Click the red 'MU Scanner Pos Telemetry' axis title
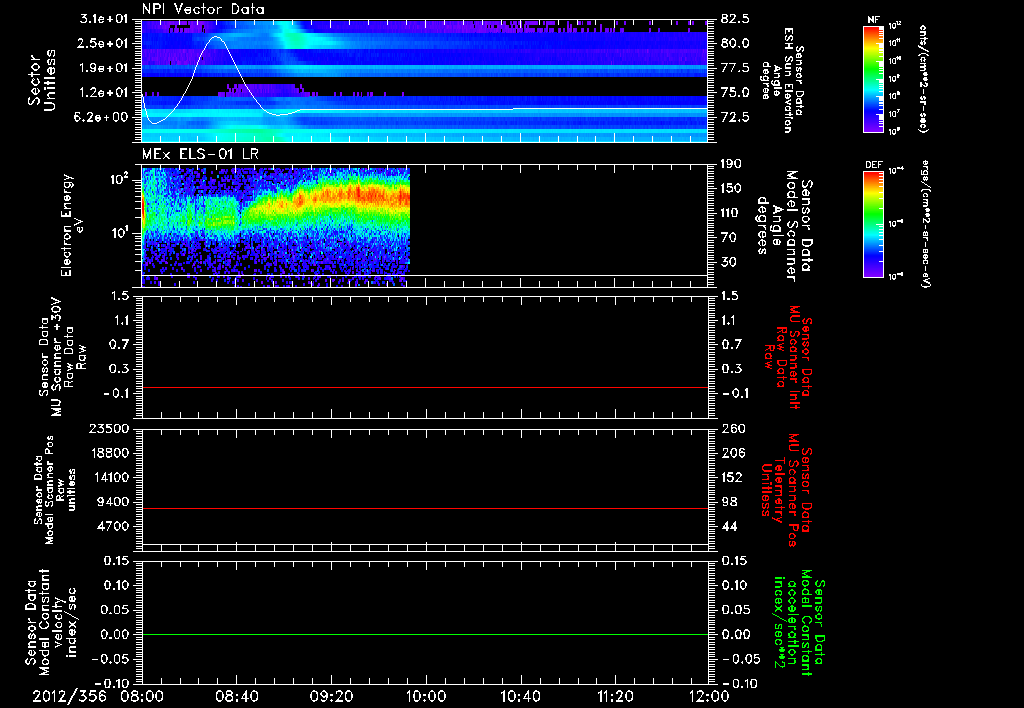The height and width of the screenshot is (708, 1024). click(x=786, y=490)
